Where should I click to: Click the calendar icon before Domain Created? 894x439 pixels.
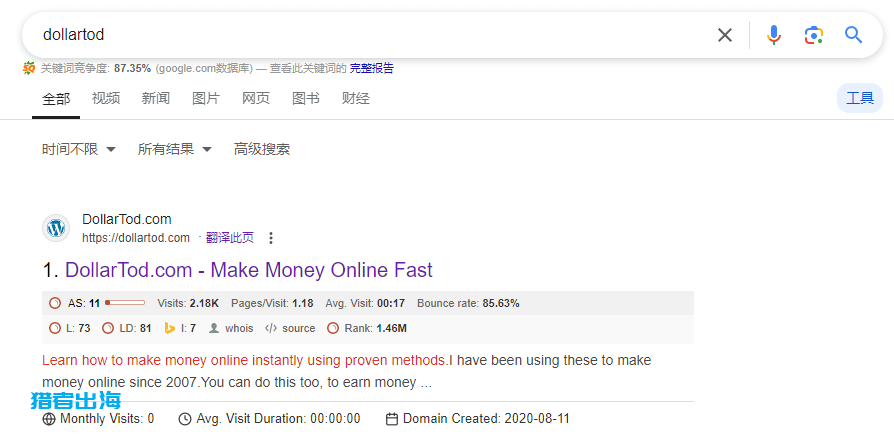coord(392,419)
